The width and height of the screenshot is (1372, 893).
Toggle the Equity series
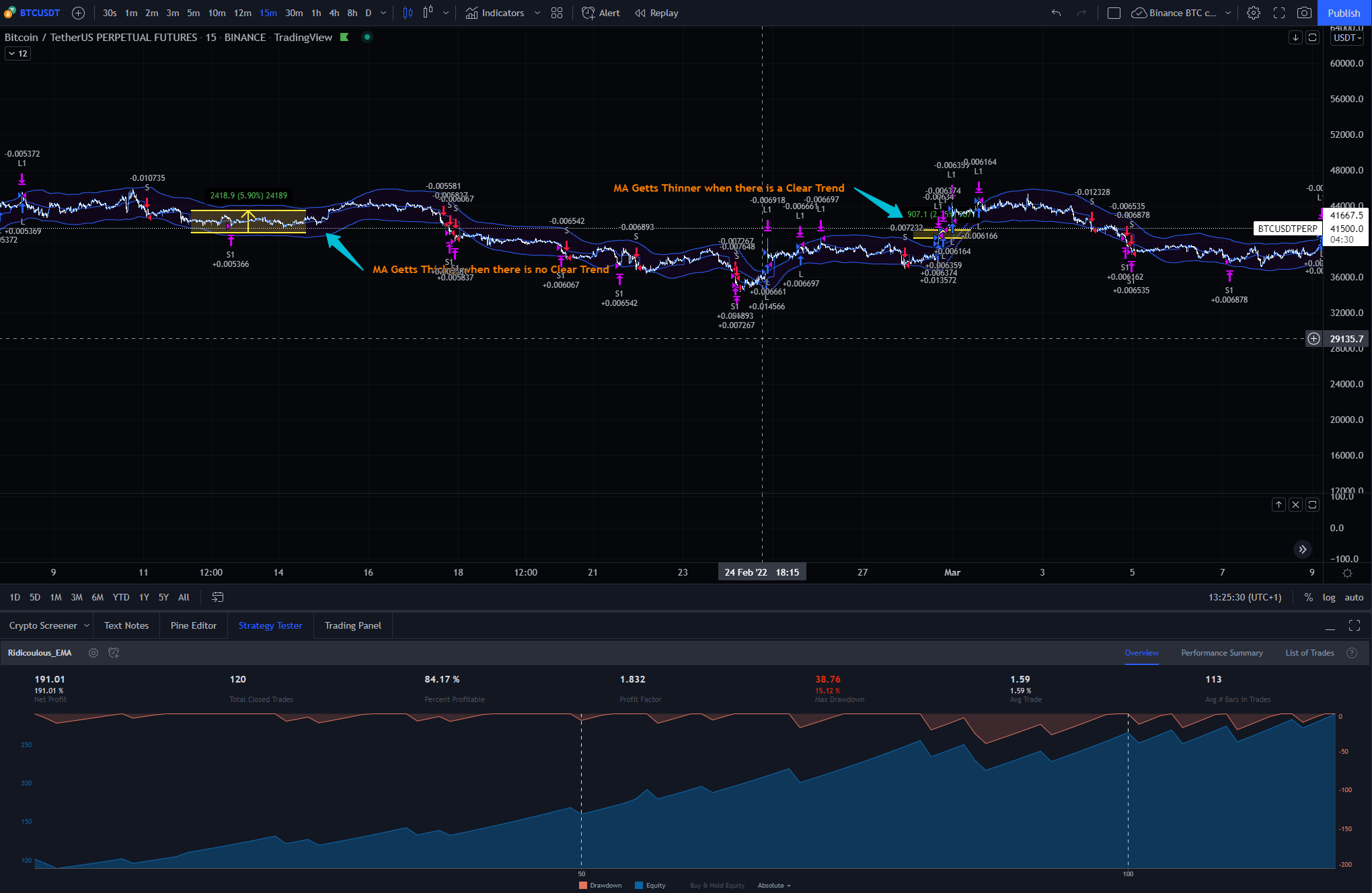(x=650, y=886)
